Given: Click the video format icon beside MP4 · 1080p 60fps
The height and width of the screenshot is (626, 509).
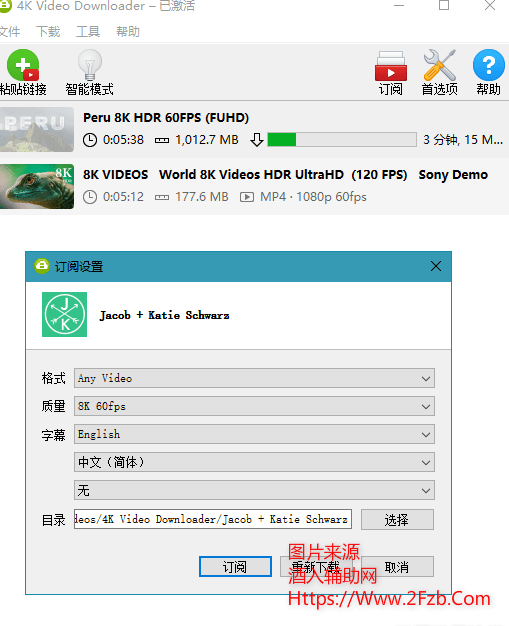Looking at the screenshot, I should (x=247, y=197).
